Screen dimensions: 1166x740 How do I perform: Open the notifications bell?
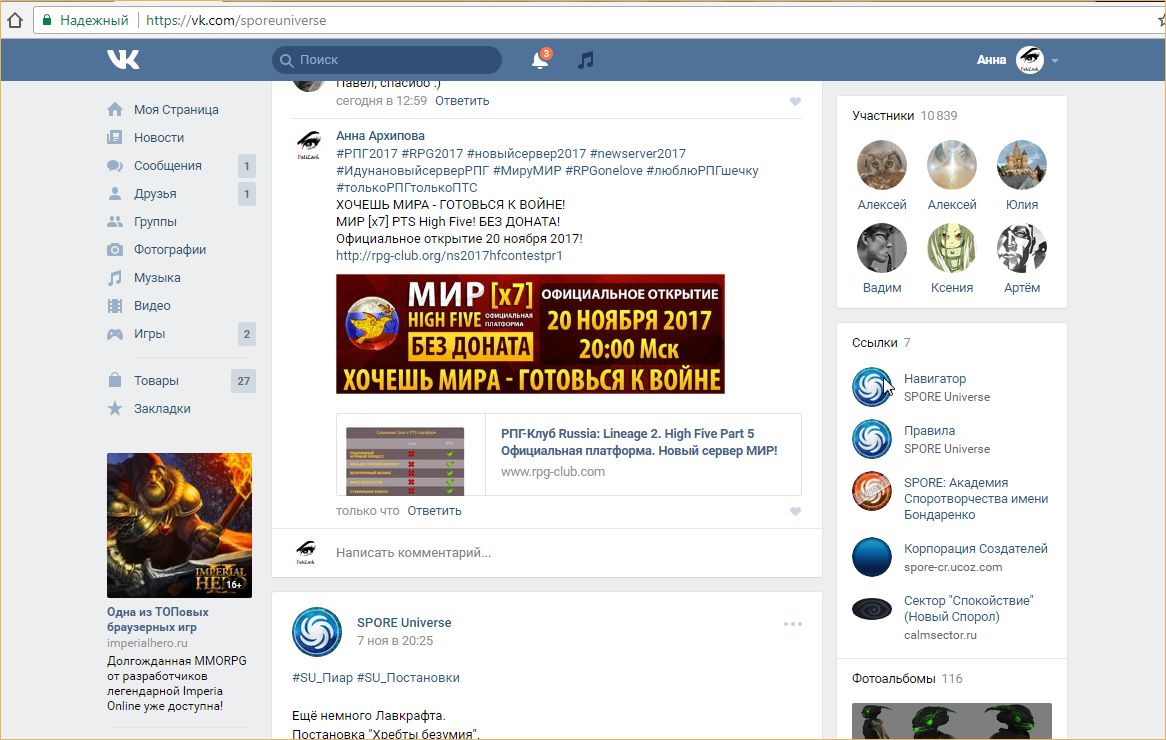[539, 60]
